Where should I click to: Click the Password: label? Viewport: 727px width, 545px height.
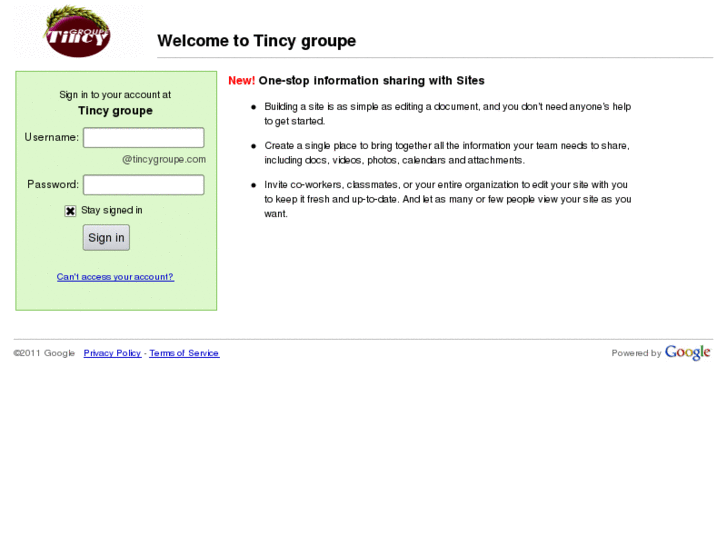point(53,185)
